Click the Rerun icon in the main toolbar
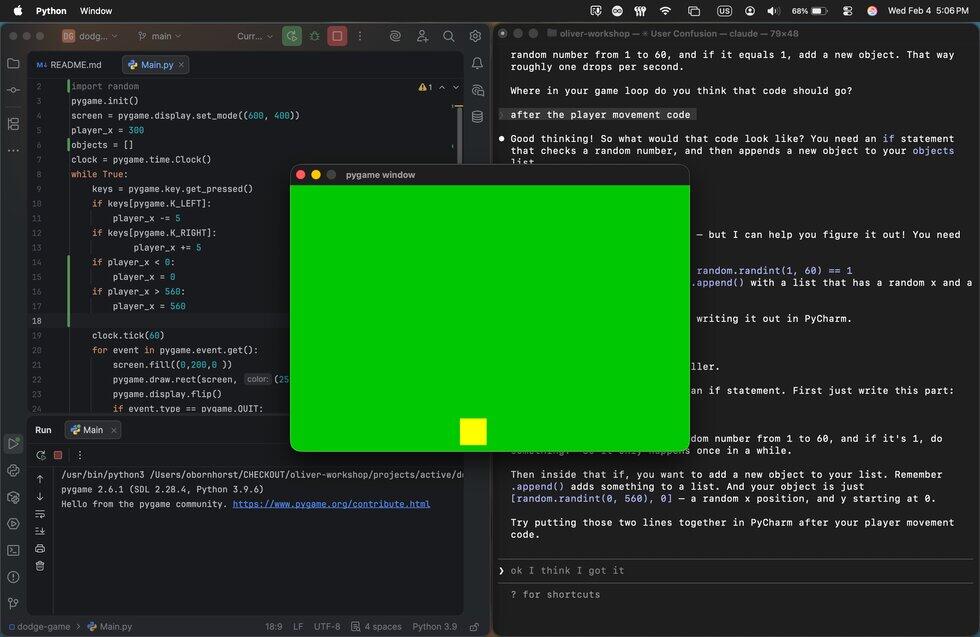The width and height of the screenshot is (980, 637). [x=292, y=36]
